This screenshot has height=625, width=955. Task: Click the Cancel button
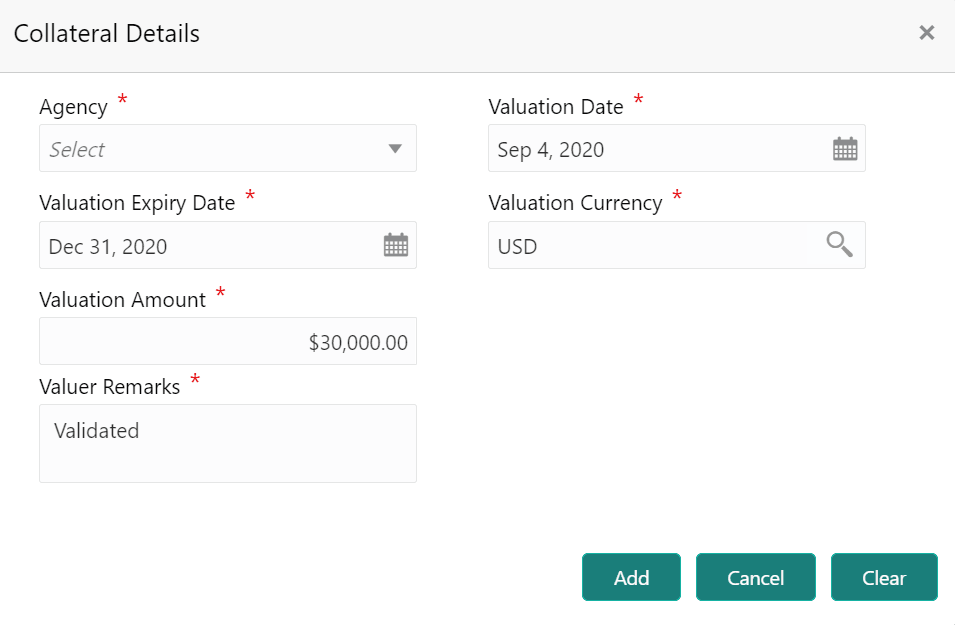tap(755, 577)
